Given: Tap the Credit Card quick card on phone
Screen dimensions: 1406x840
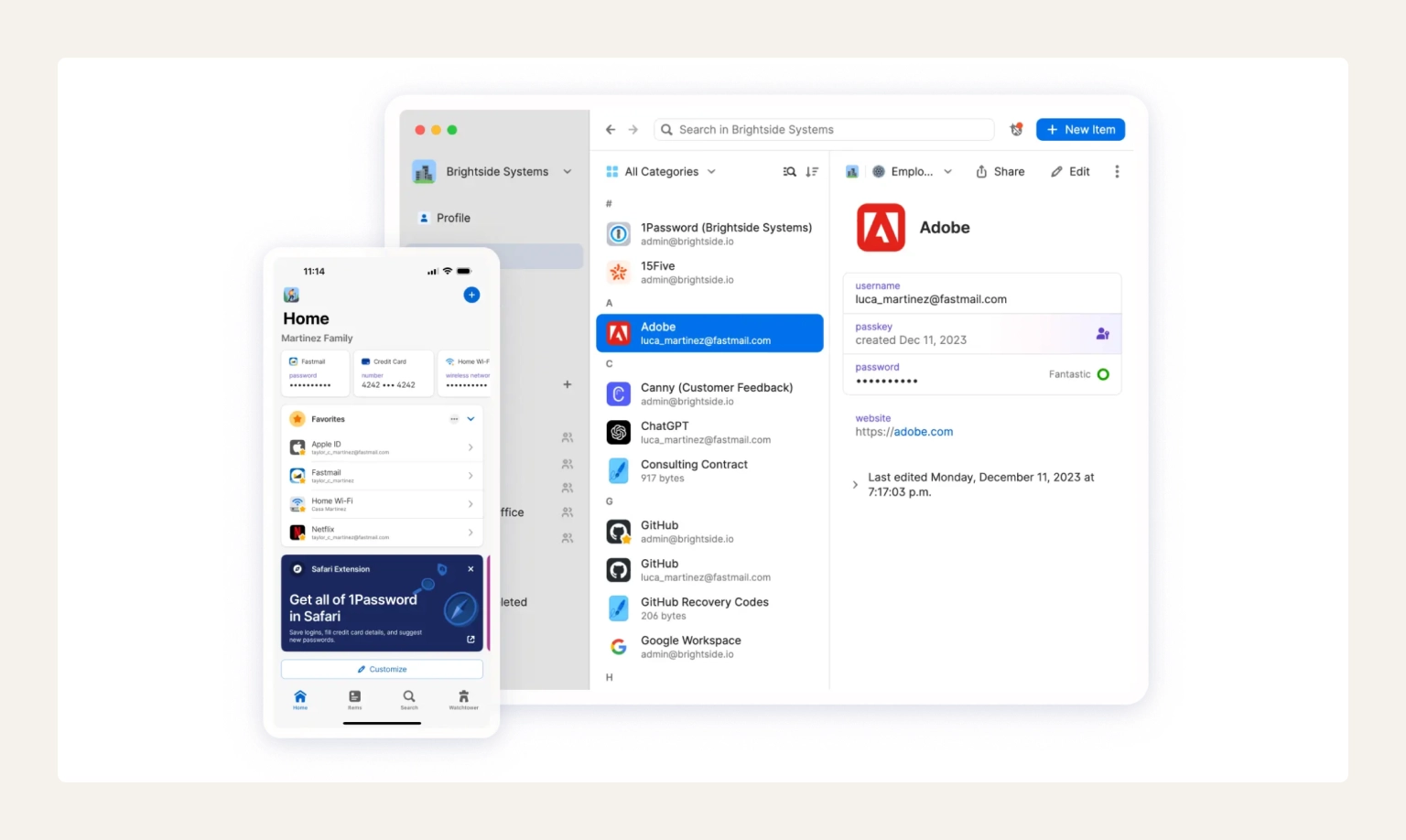Looking at the screenshot, I should (x=393, y=373).
